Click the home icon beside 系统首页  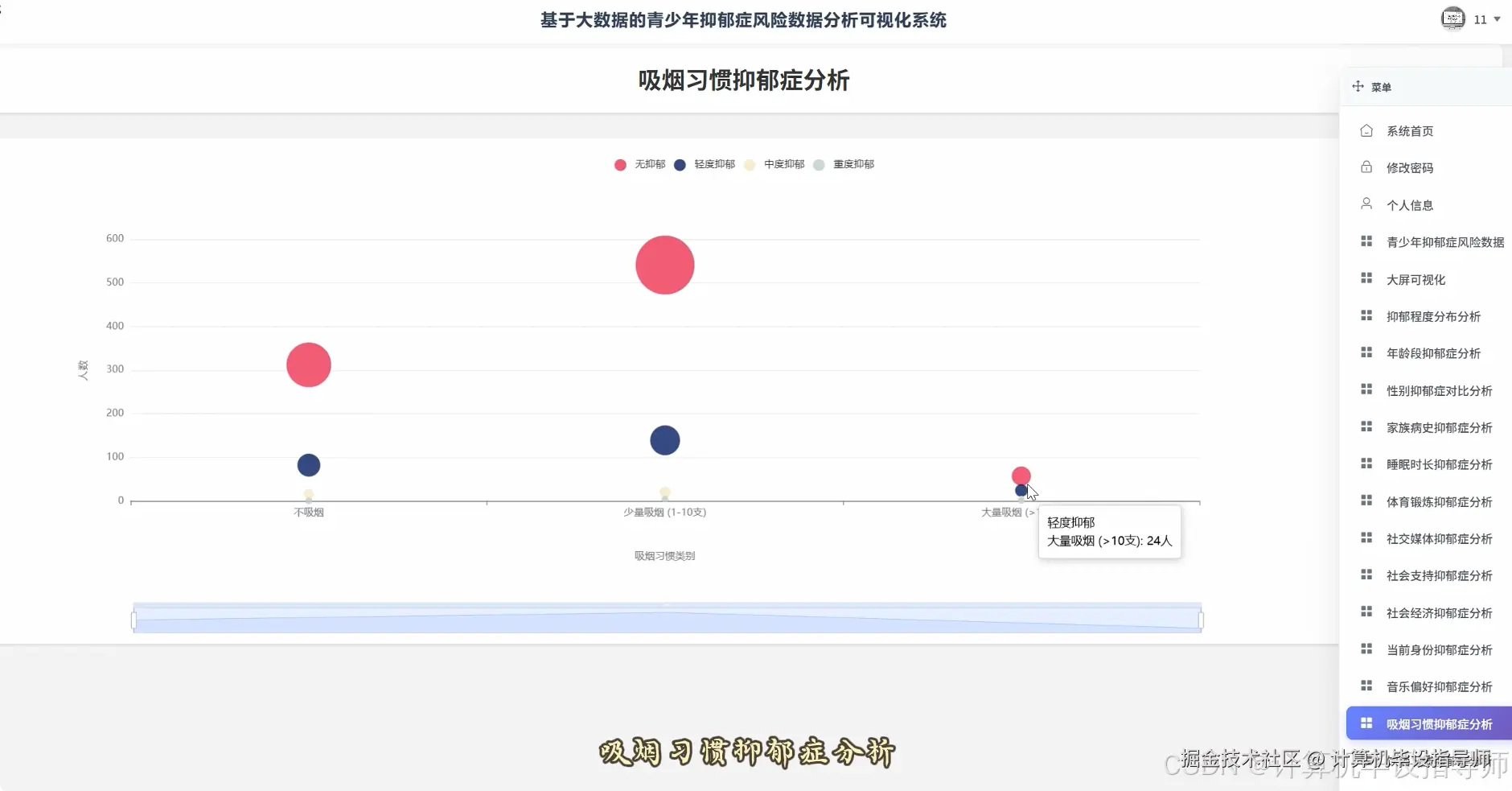pos(1367,130)
